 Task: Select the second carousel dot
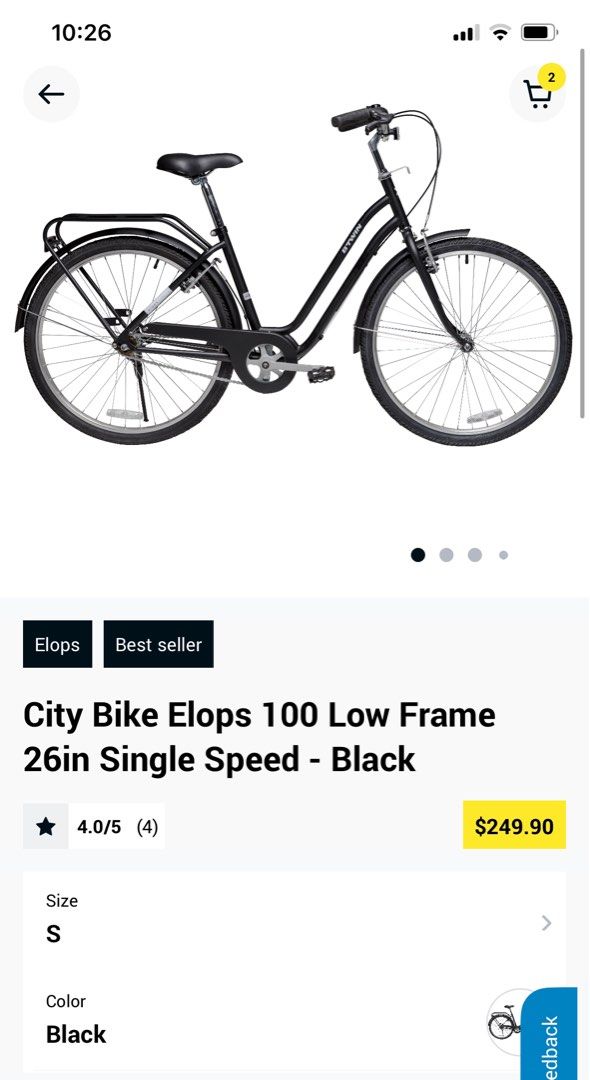pos(445,554)
